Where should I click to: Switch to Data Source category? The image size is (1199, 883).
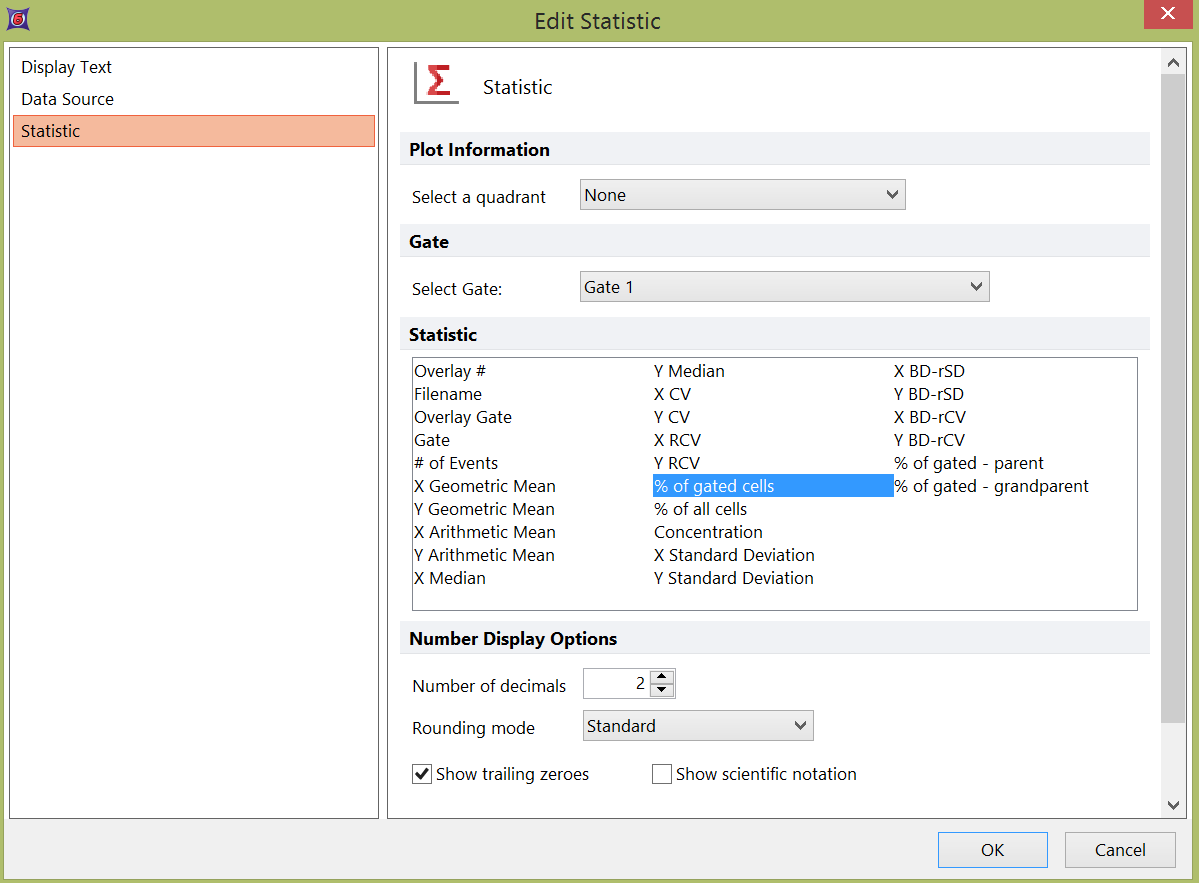coord(68,100)
